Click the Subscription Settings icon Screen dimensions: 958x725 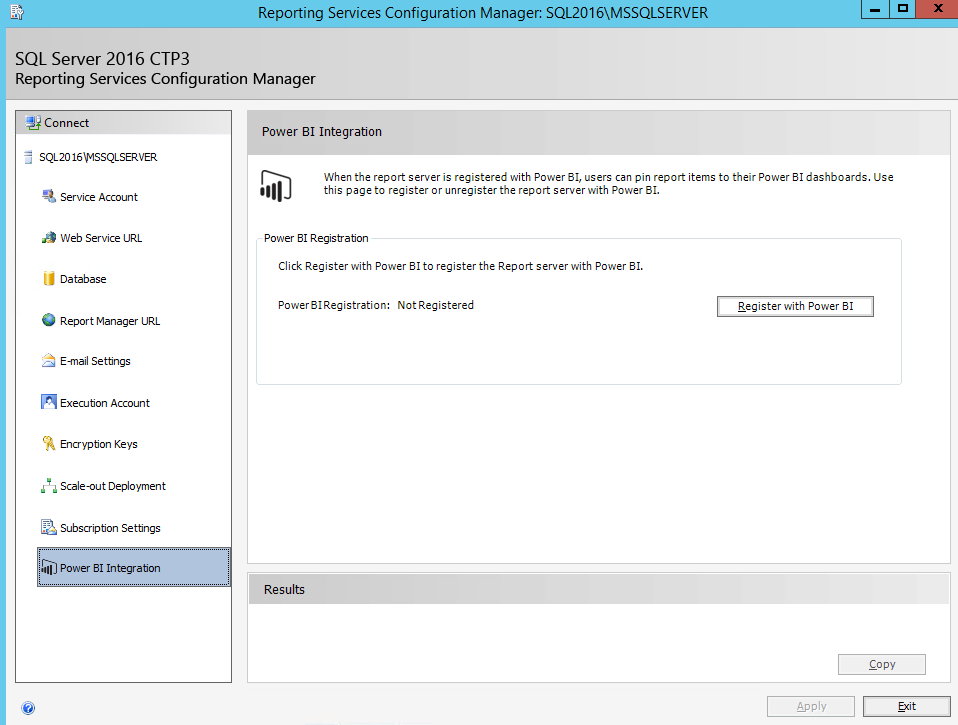tap(48, 528)
